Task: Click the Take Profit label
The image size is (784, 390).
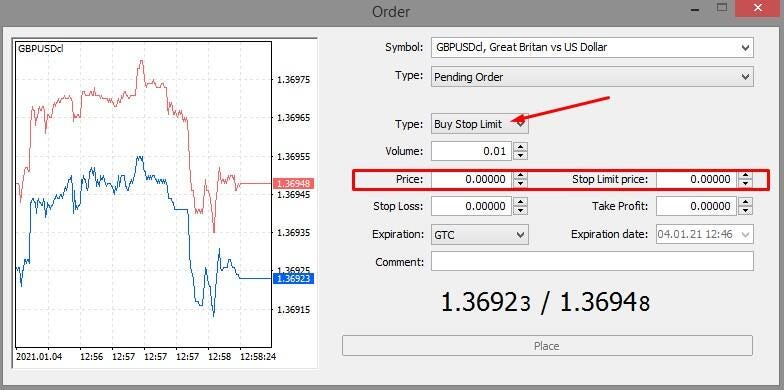Action: [x=620, y=206]
